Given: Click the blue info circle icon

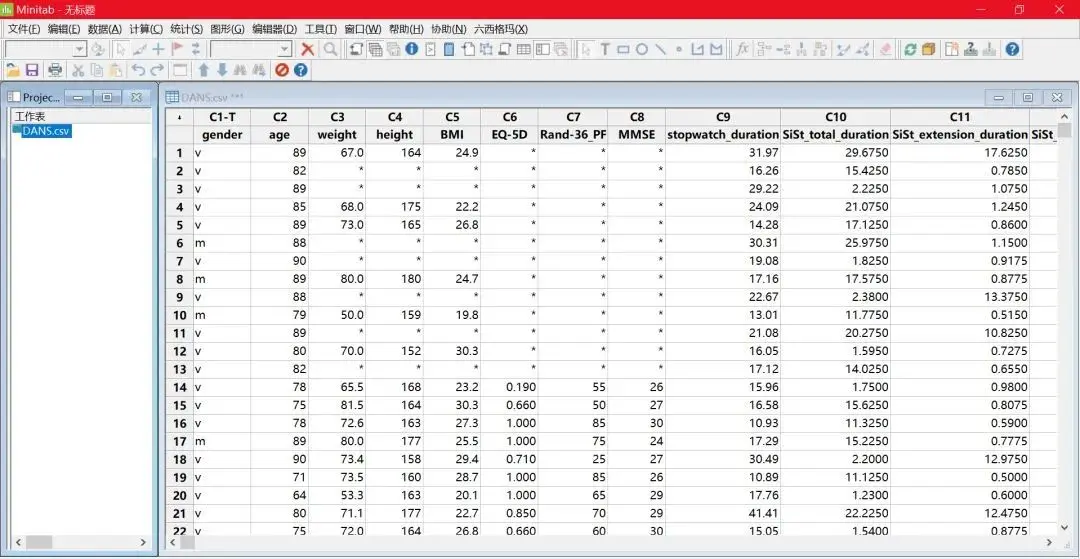Looking at the screenshot, I should point(412,49).
